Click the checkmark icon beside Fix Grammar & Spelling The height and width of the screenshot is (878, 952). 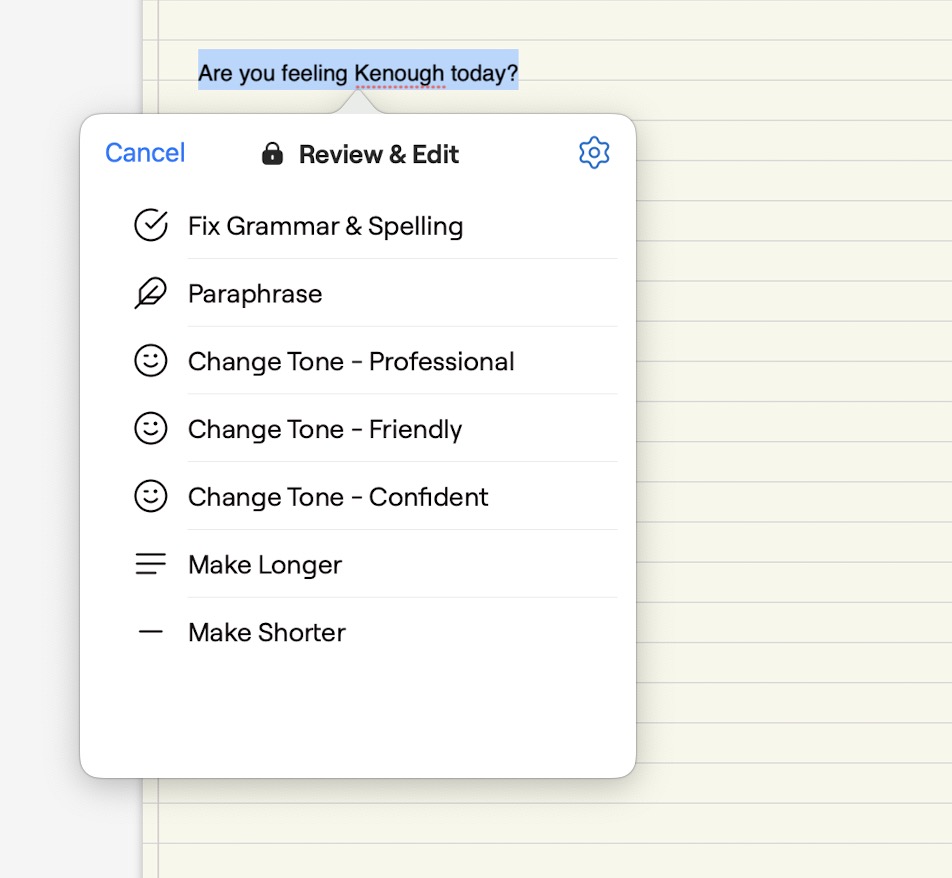point(151,226)
